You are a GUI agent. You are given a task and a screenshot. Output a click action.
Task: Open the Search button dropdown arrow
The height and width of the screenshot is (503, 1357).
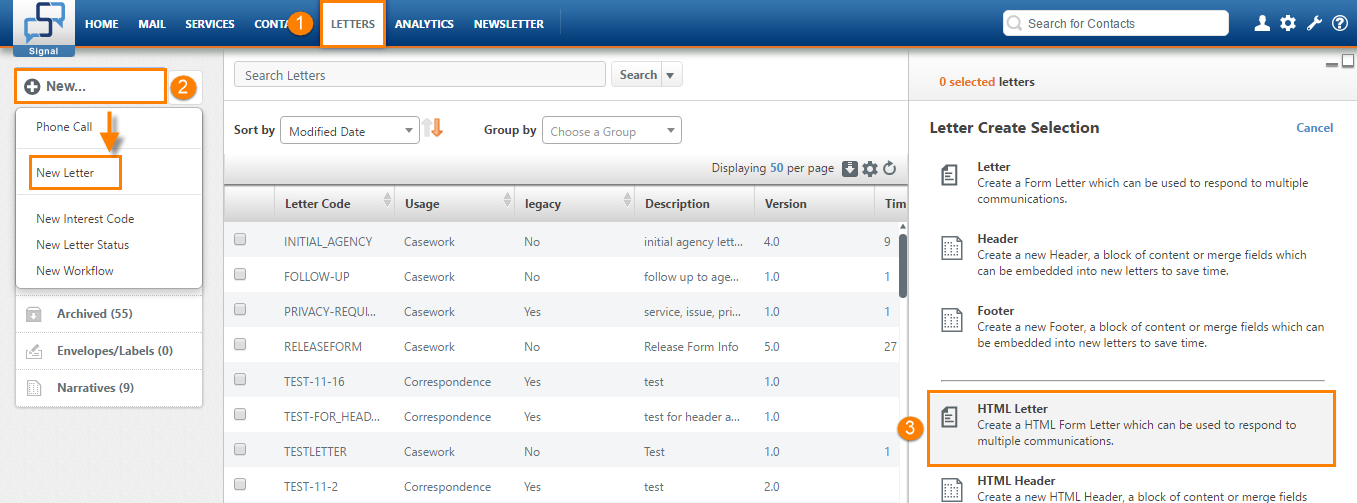coord(671,75)
